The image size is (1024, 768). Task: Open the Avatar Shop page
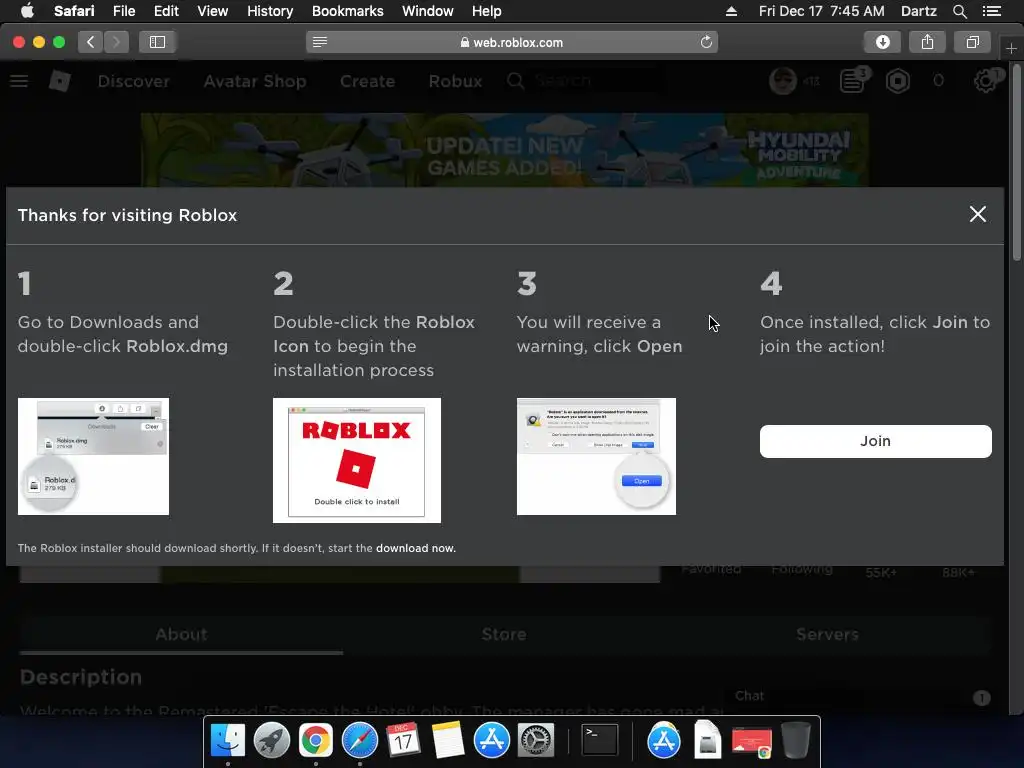[x=255, y=81]
